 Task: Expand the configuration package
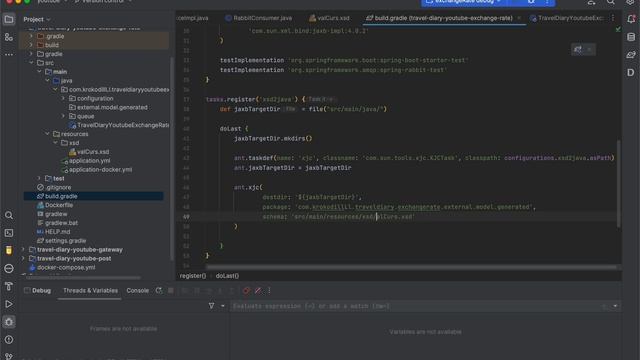click(x=63, y=98)
